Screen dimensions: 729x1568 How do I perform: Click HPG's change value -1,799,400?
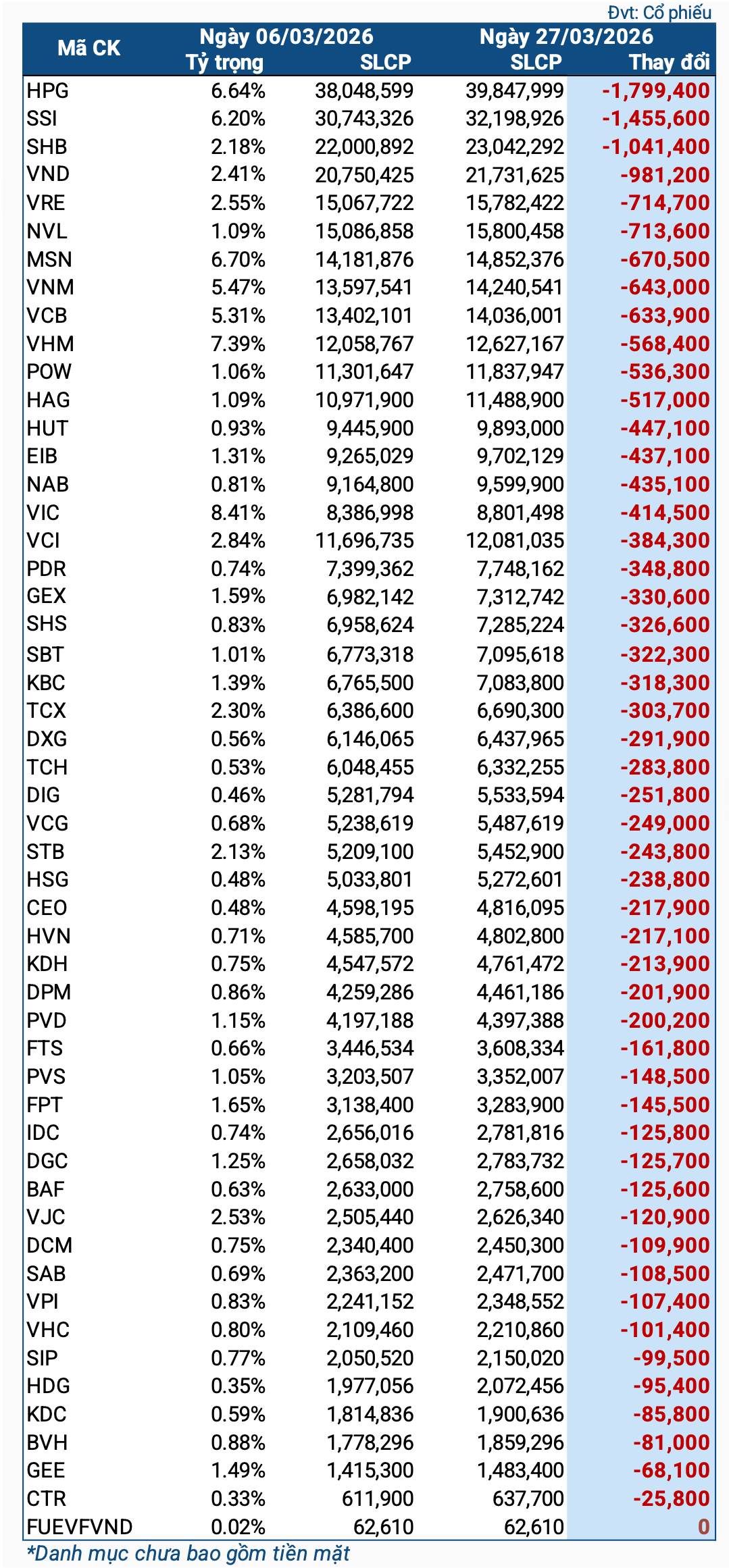[x=655, y=90]
